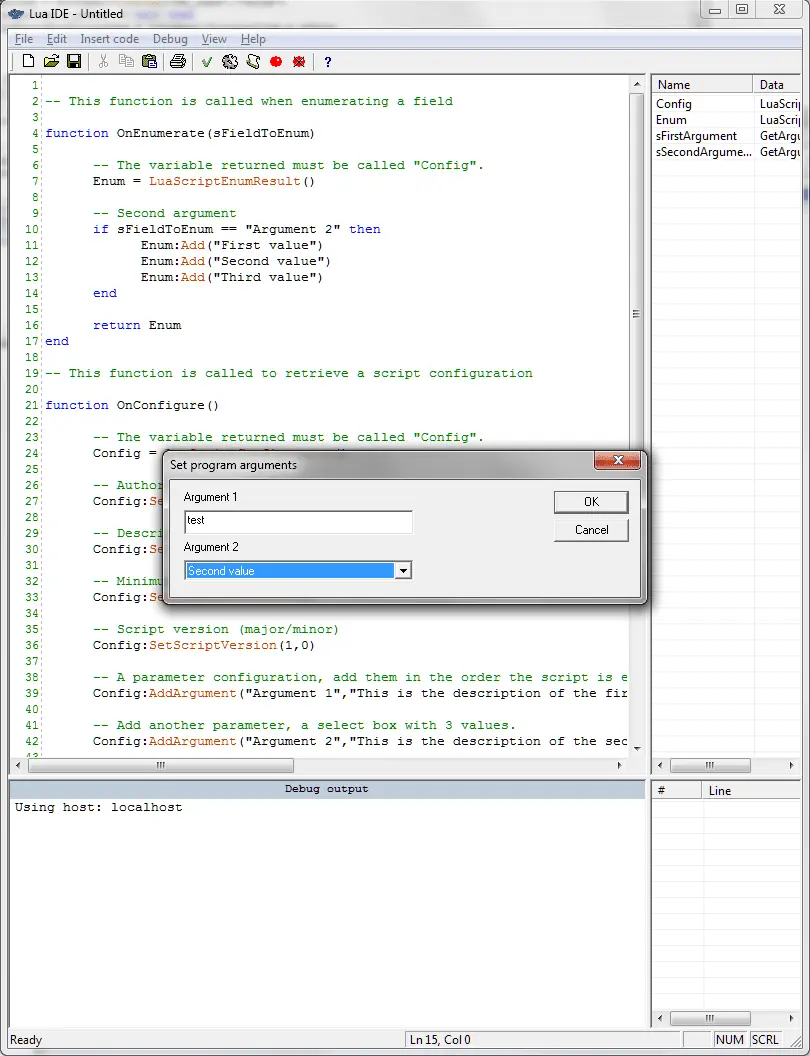810x1056 pixels.
Task: Open the View menu
Action: click(214, 39)
